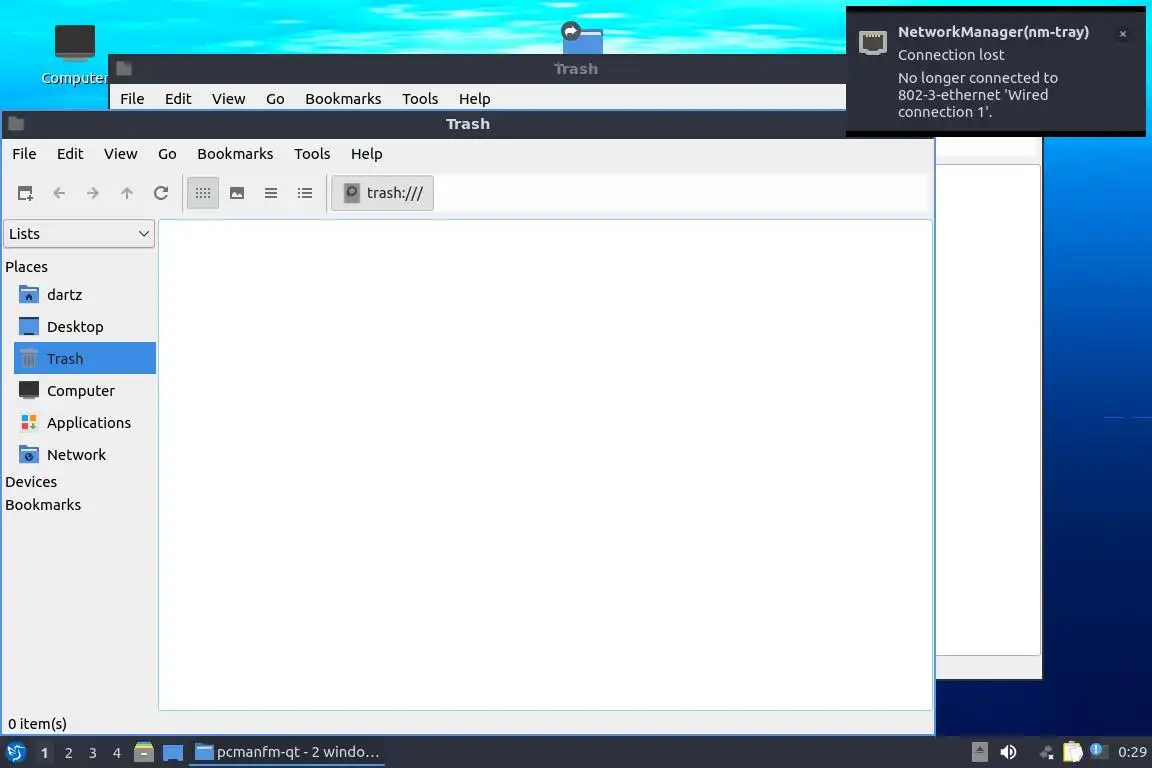Open the update notifier tray icon
Viewport: 1152px width, 768px height.
1098,750
